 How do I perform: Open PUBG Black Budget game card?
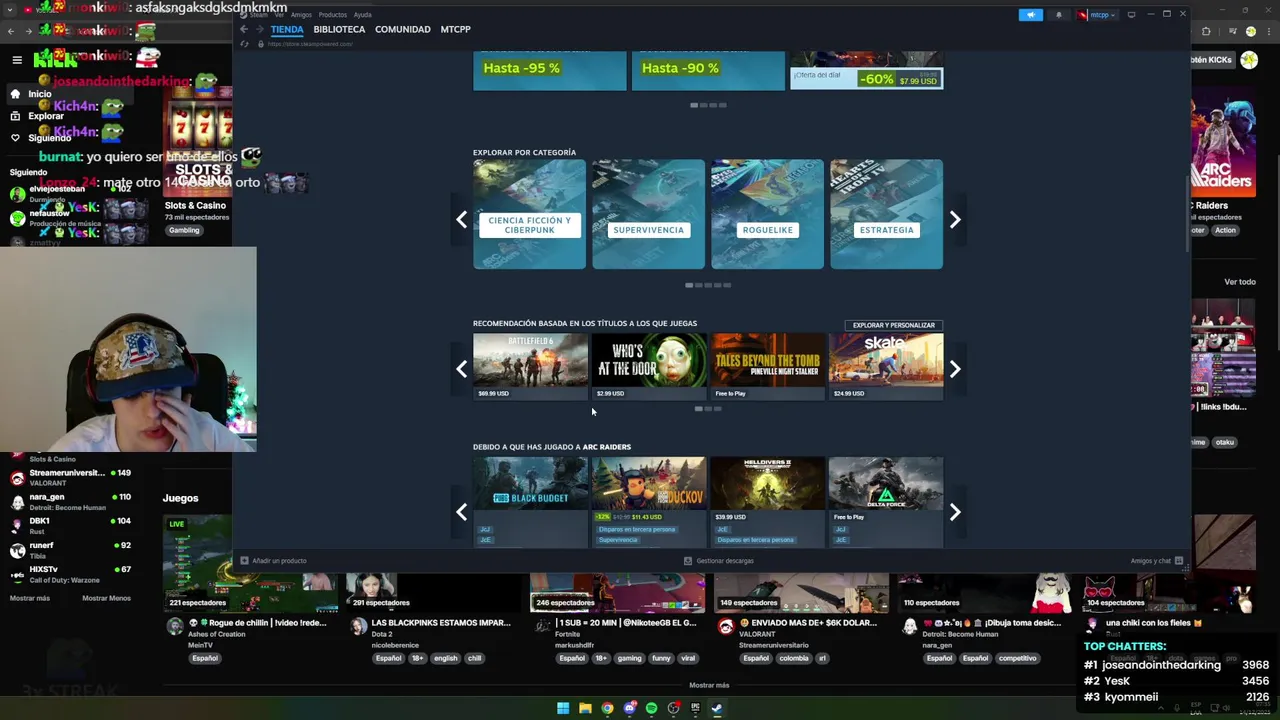click(530, 502)
